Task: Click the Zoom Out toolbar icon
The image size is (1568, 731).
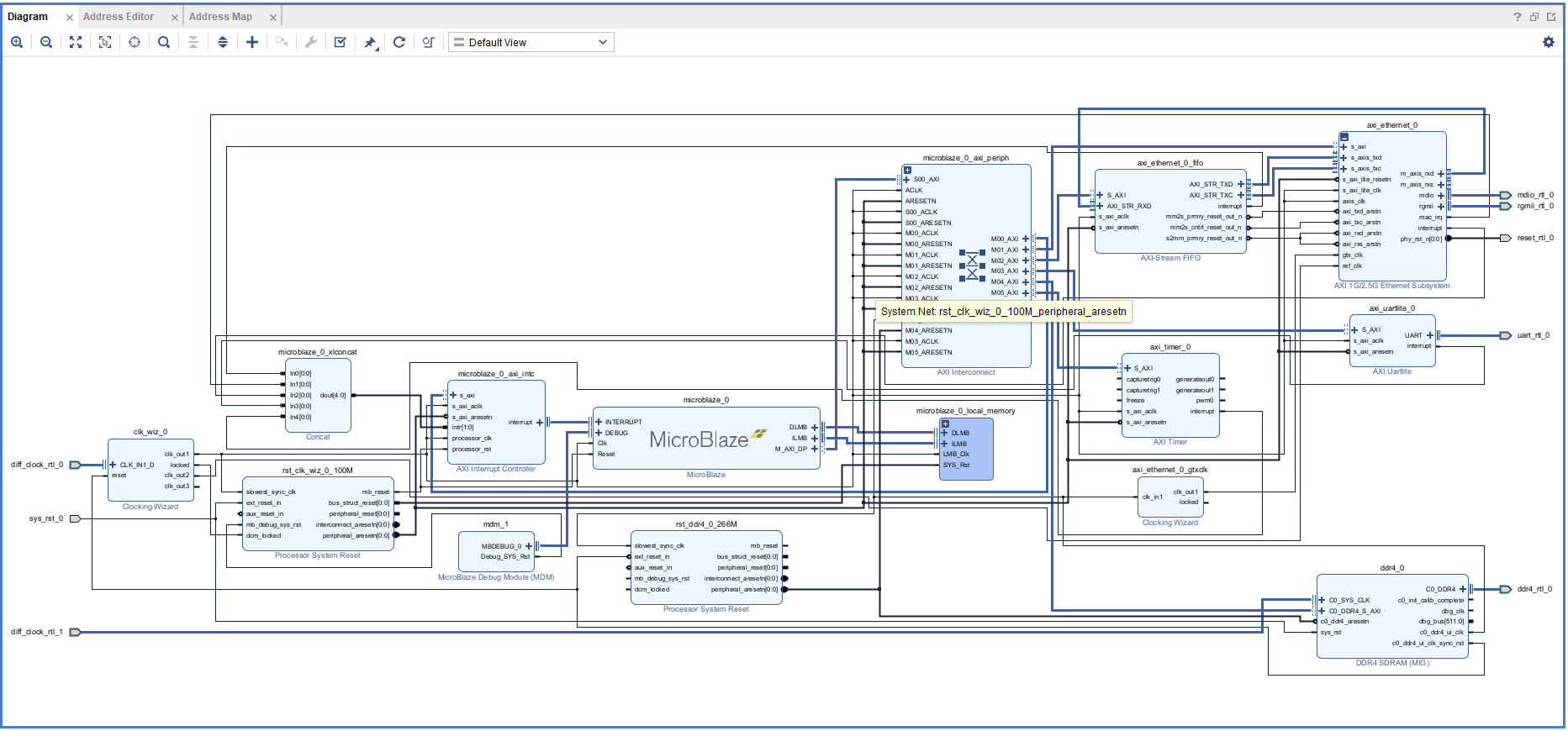Action: pyautogui.click(x=46, y=42)
